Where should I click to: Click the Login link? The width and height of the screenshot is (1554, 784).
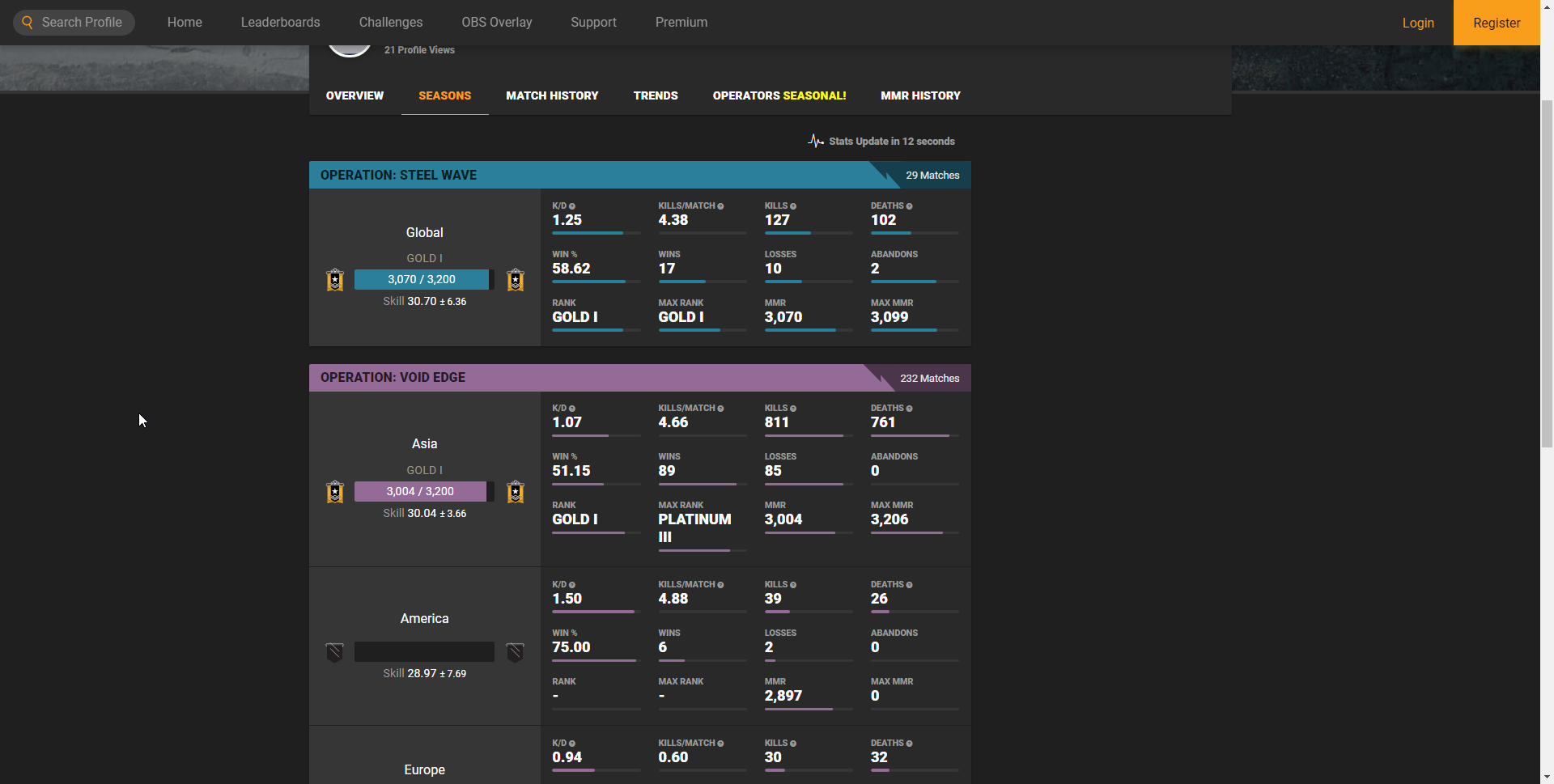(x=1417, y=23)
